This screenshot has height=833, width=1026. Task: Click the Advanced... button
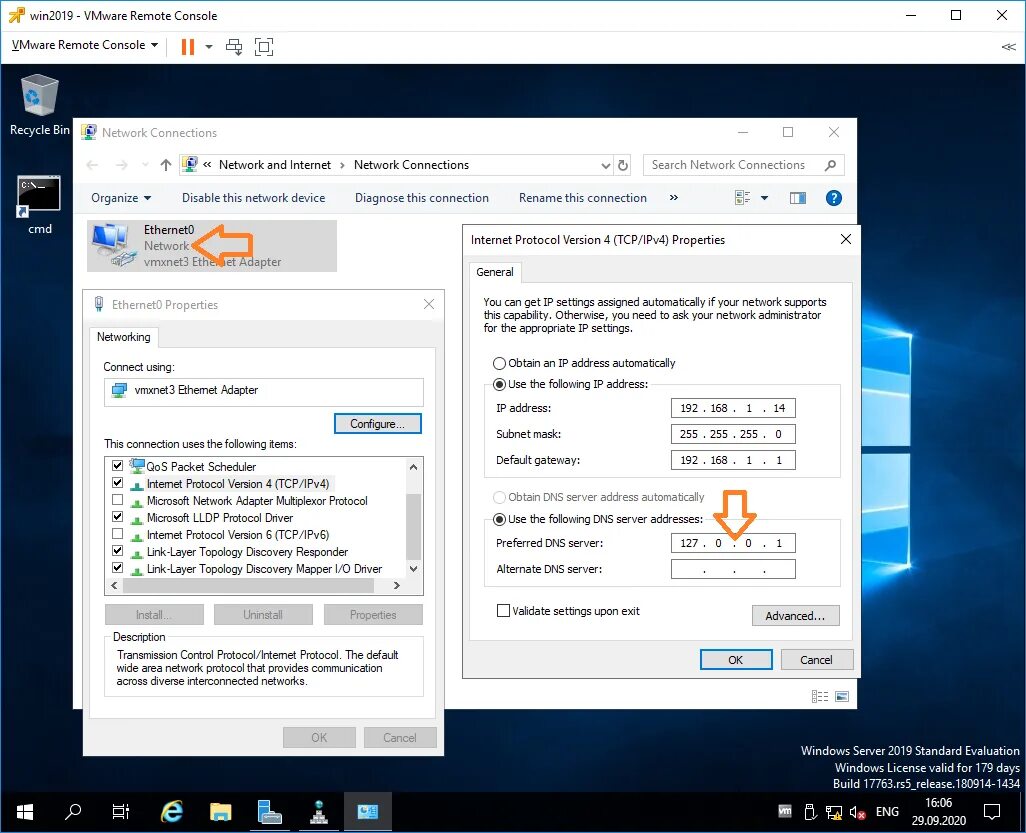click(x=796, y=616)
